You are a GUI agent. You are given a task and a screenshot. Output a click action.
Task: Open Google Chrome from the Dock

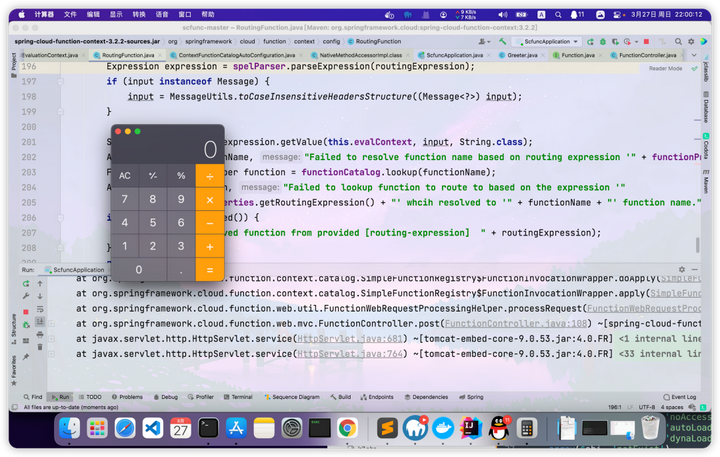pos(347,428)
